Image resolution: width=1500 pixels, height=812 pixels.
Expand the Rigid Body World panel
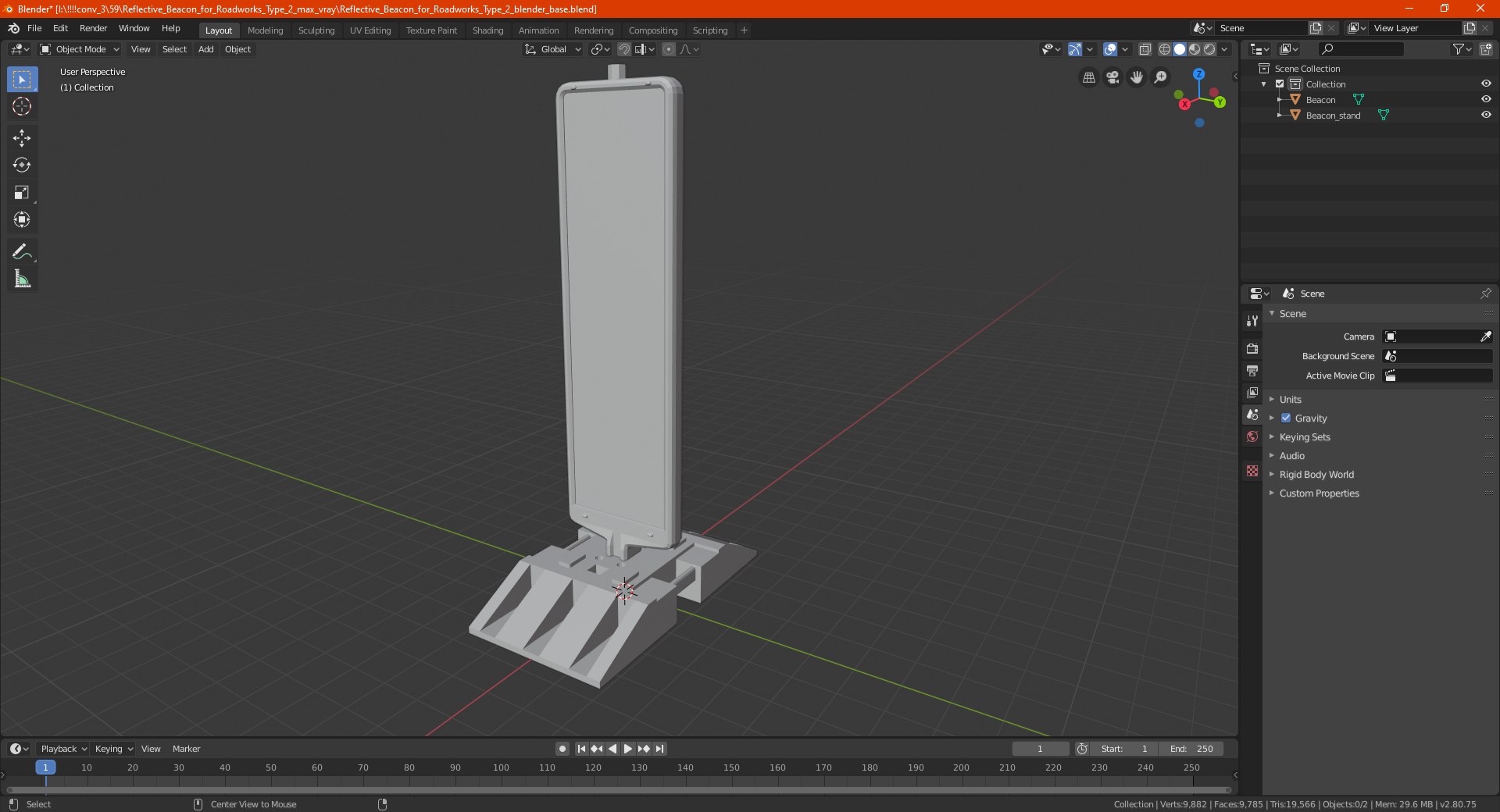tap(1316, 474)
